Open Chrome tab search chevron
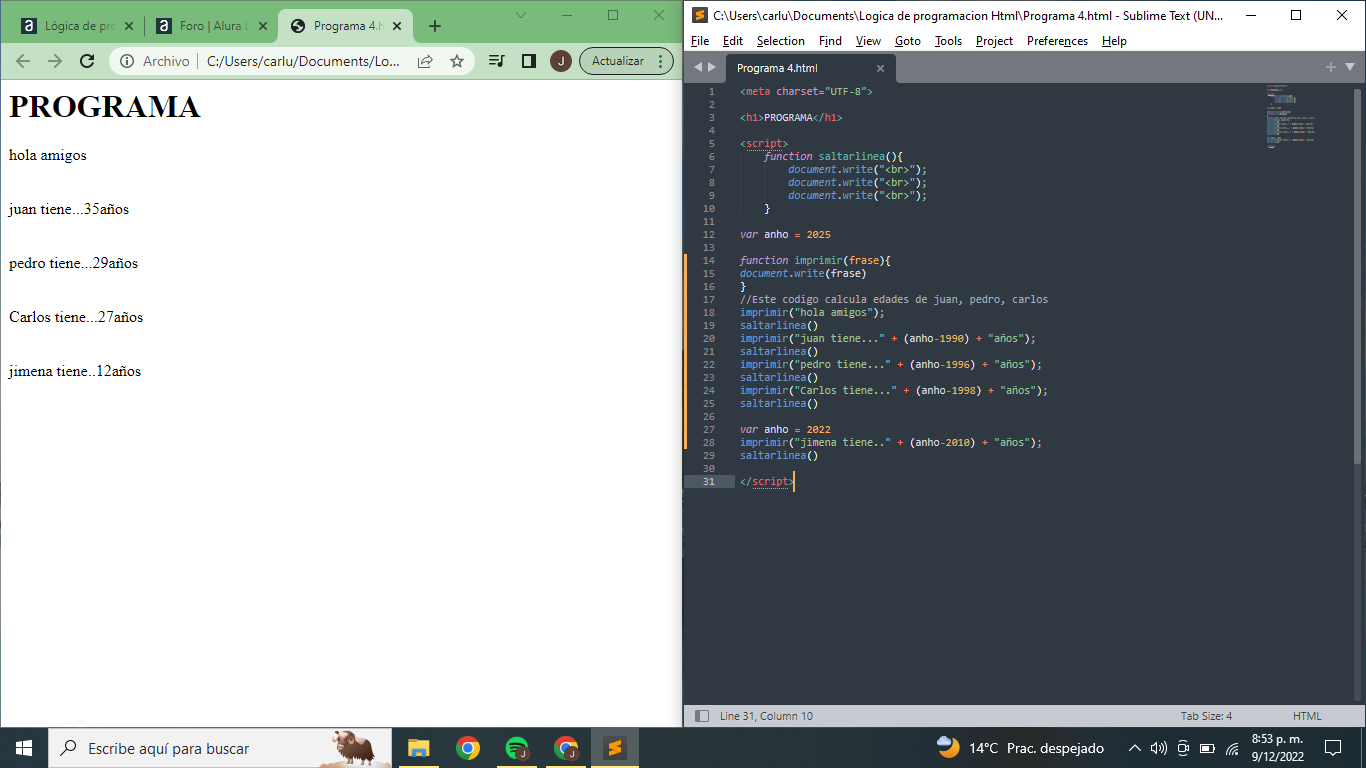 tap(521, 15)
